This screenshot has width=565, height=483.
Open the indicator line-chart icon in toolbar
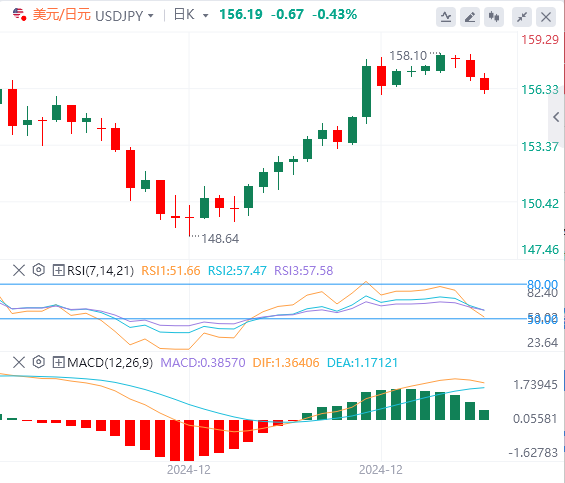pyautogui.click(x=446, y=17)
